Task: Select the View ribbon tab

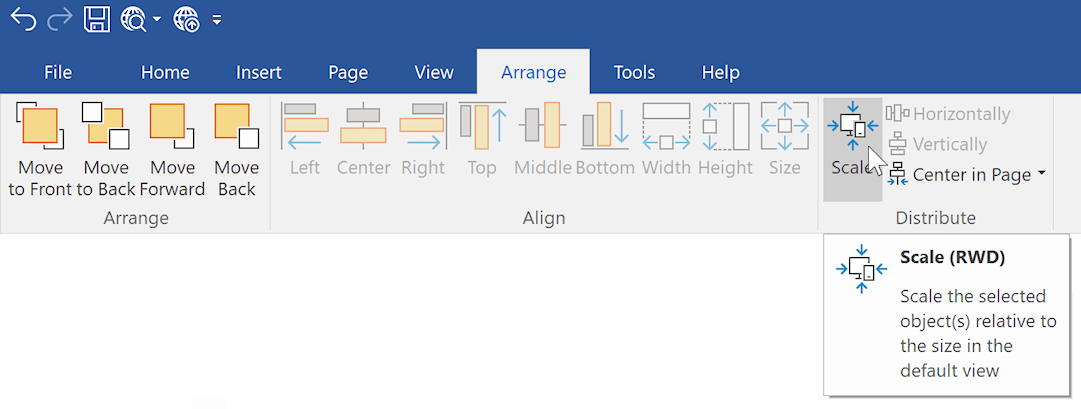Action: pyautogui.click(x=434, y=72)
